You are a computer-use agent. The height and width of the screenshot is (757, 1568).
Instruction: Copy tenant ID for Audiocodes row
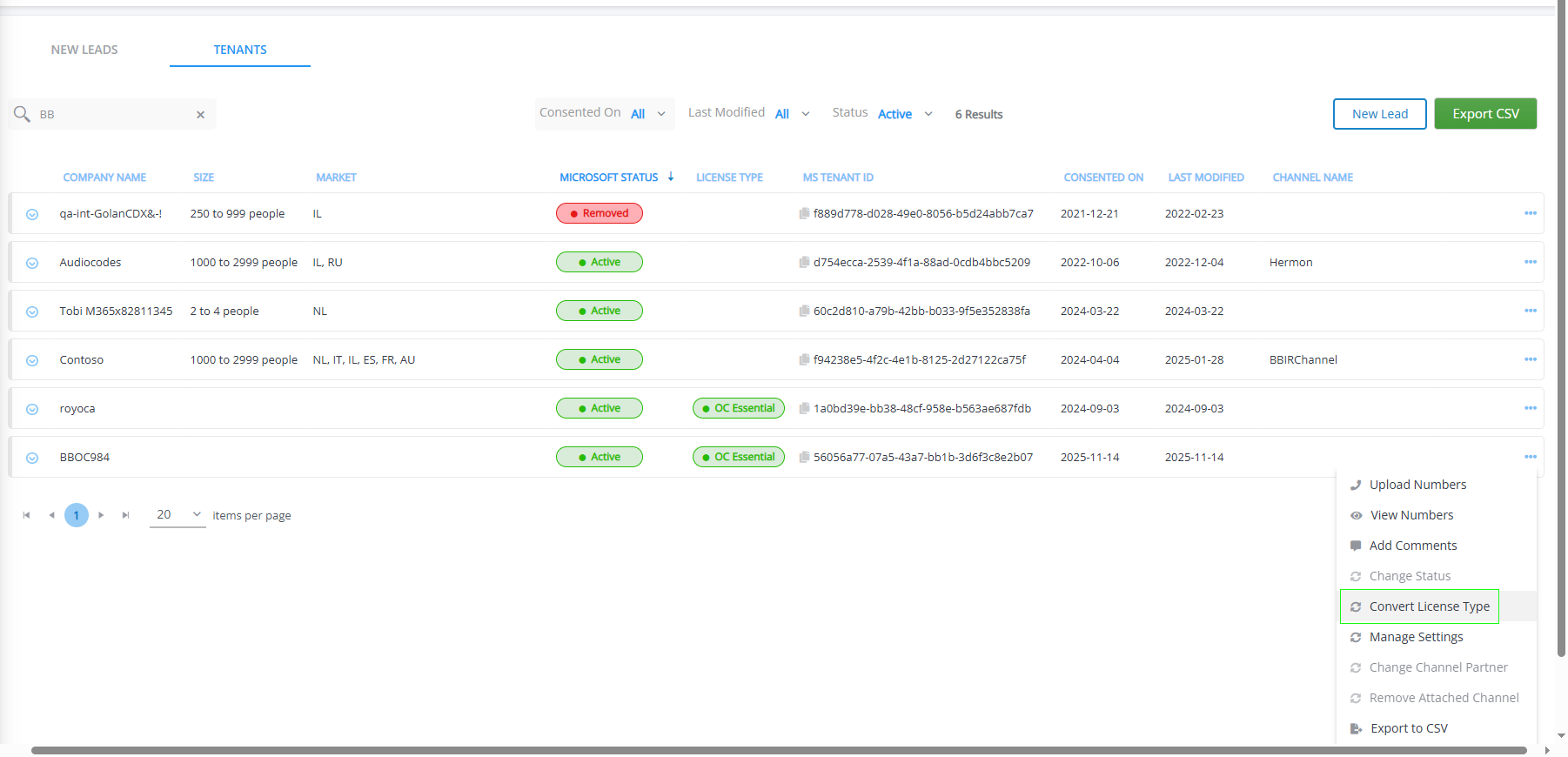804,263
